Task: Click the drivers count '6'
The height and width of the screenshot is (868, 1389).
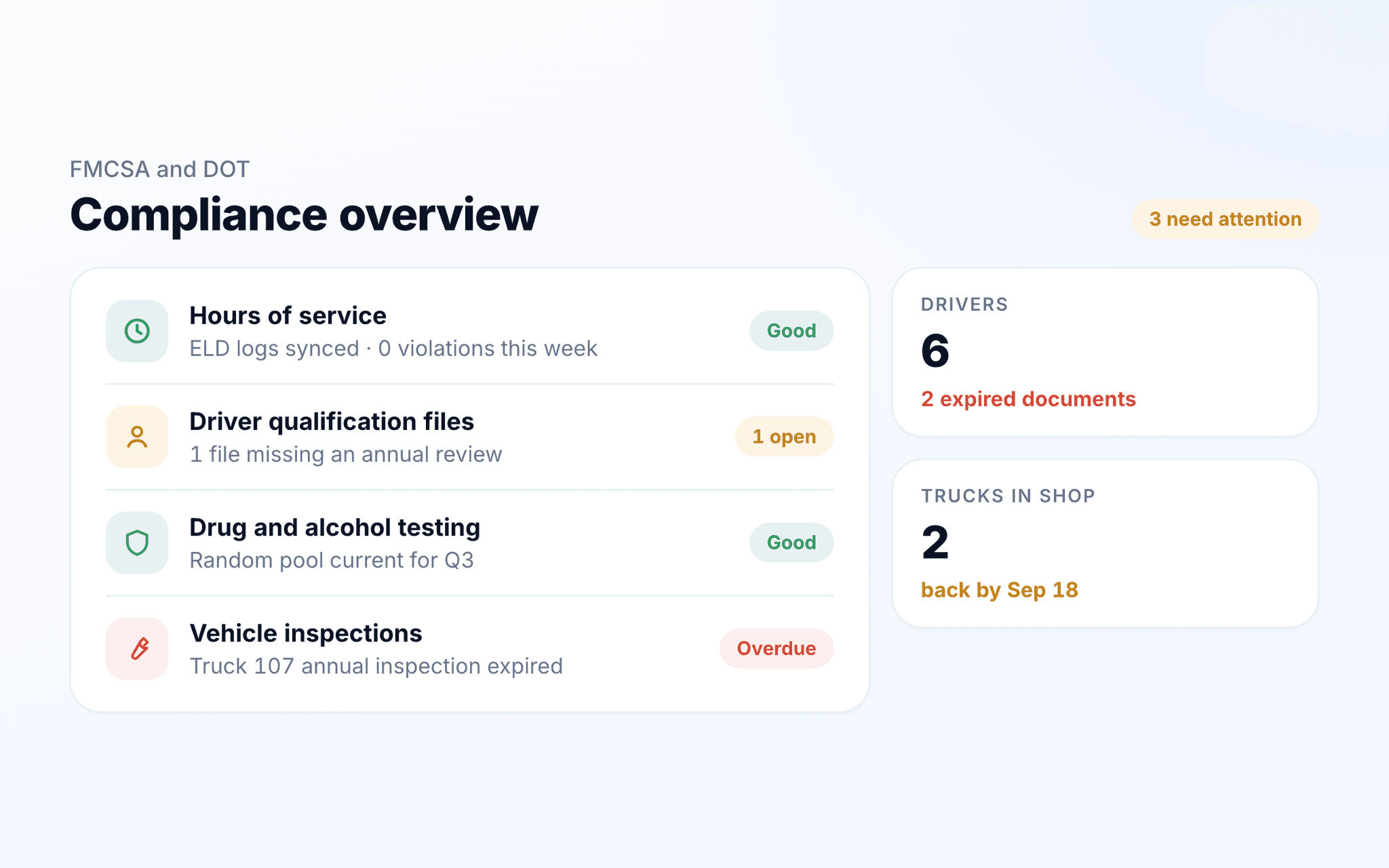Action: pyautogui.click(x=935, y=351)
